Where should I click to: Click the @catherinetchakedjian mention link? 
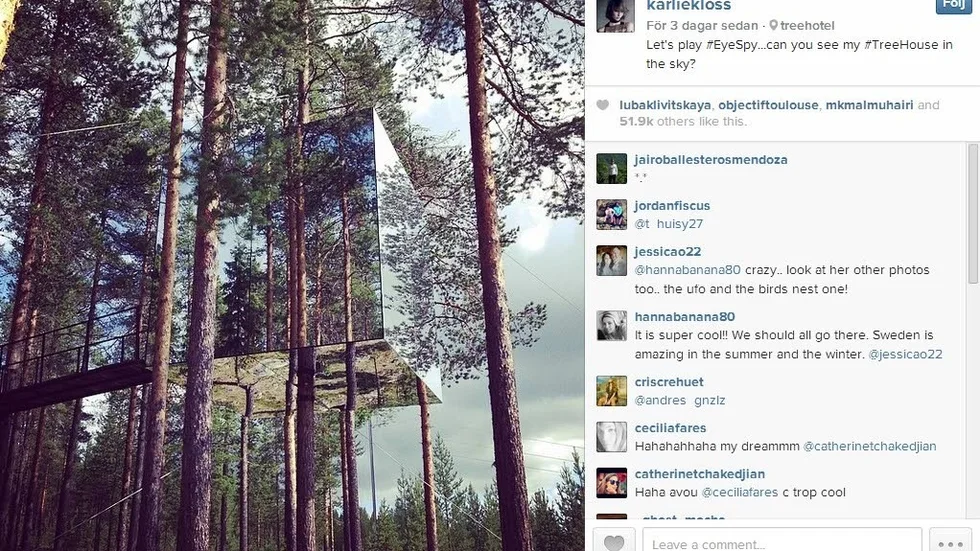869,446
